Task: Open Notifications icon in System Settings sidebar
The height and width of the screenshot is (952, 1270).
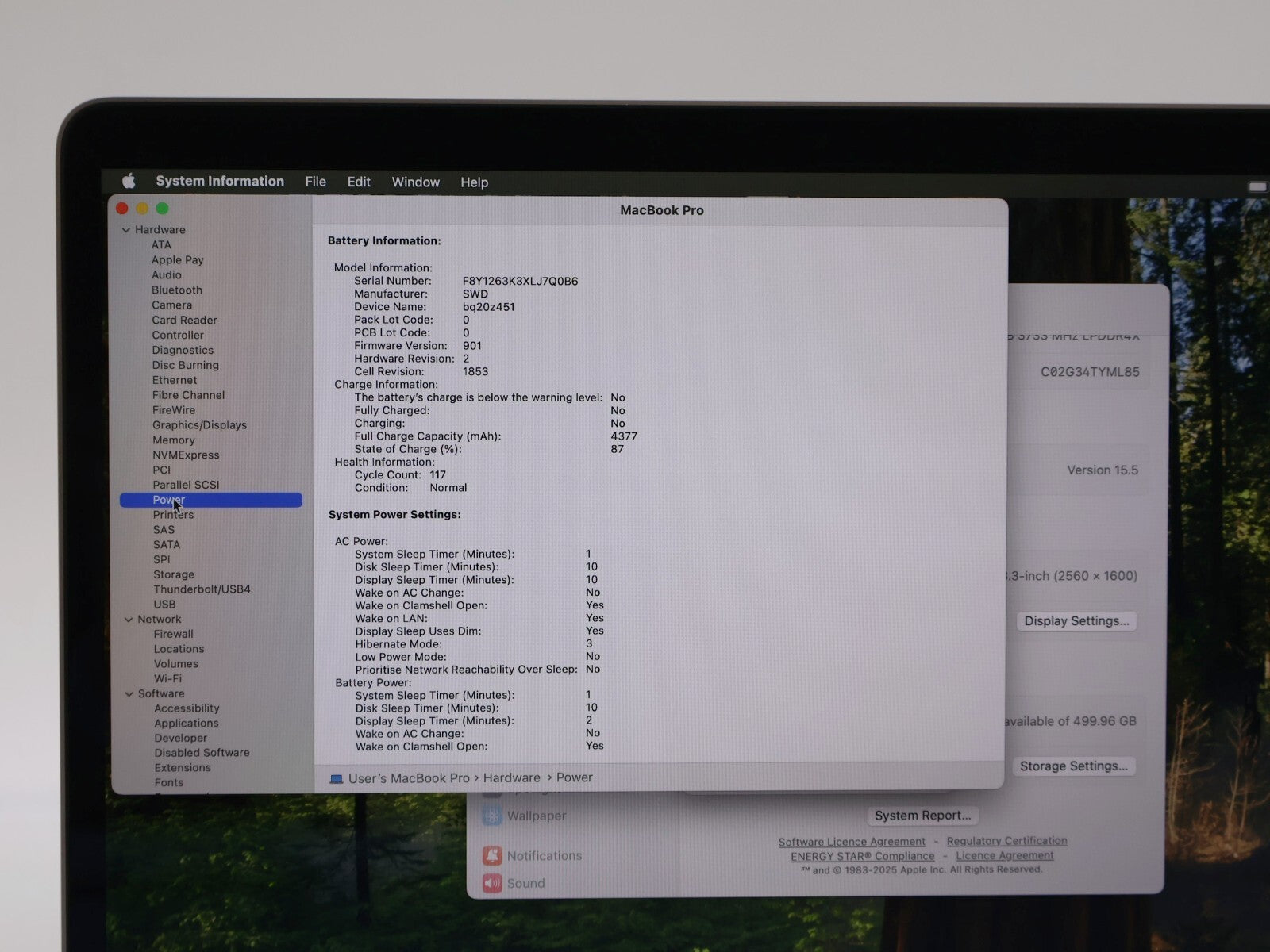Action: pos(492,855)
